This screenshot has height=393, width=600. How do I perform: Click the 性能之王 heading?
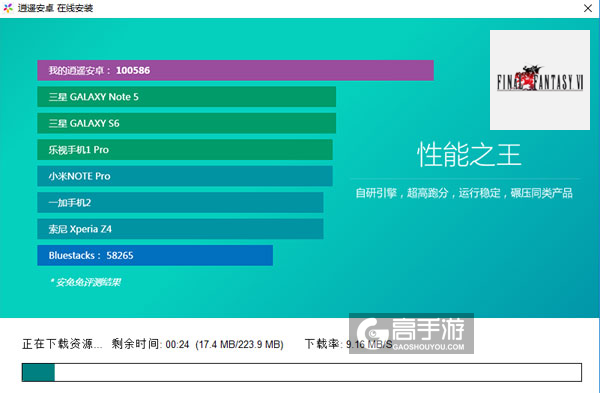point(469,155)
